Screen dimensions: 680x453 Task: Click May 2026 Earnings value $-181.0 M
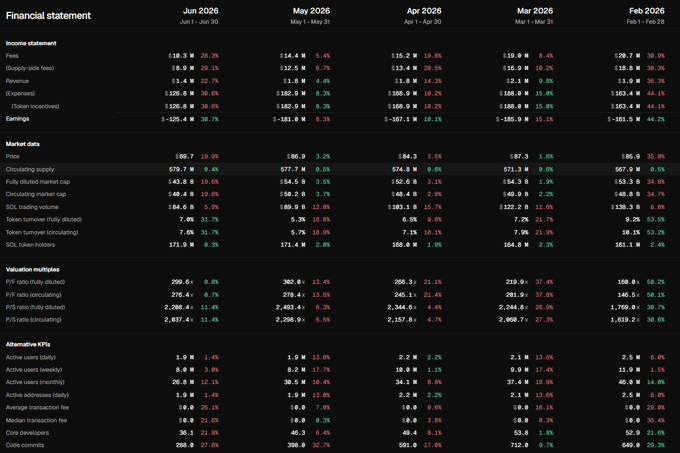(289, 119)
